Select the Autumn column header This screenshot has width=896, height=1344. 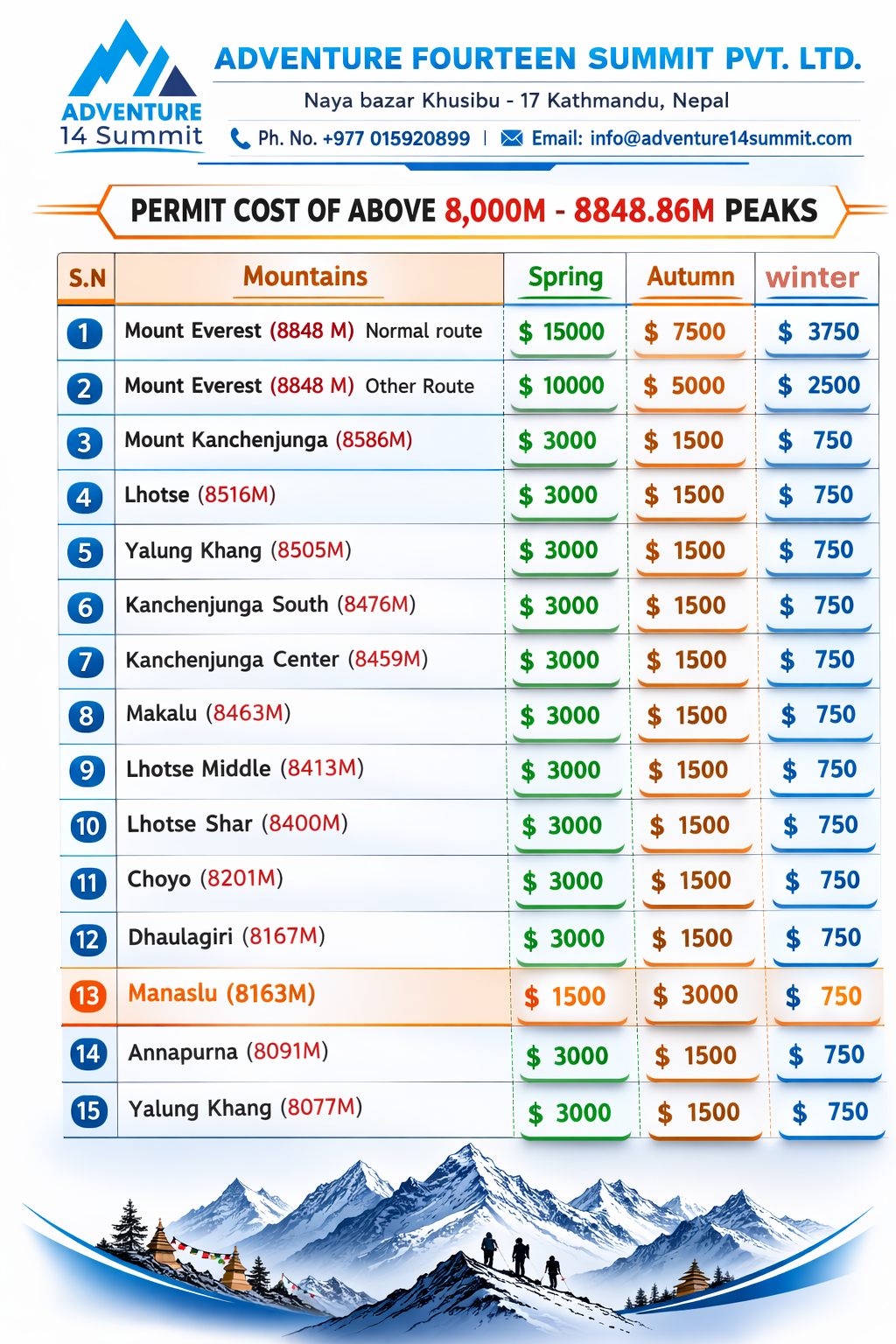pos(690,277)
